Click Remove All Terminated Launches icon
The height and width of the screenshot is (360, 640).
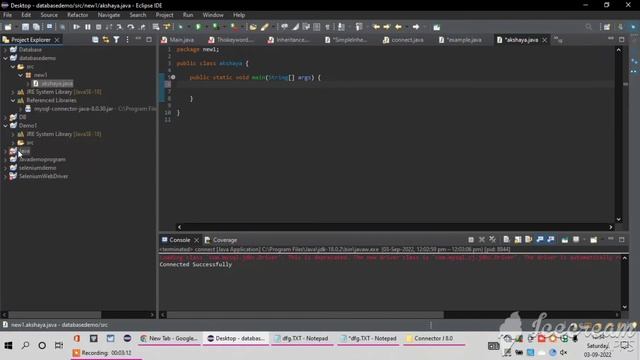click(492, 240)
